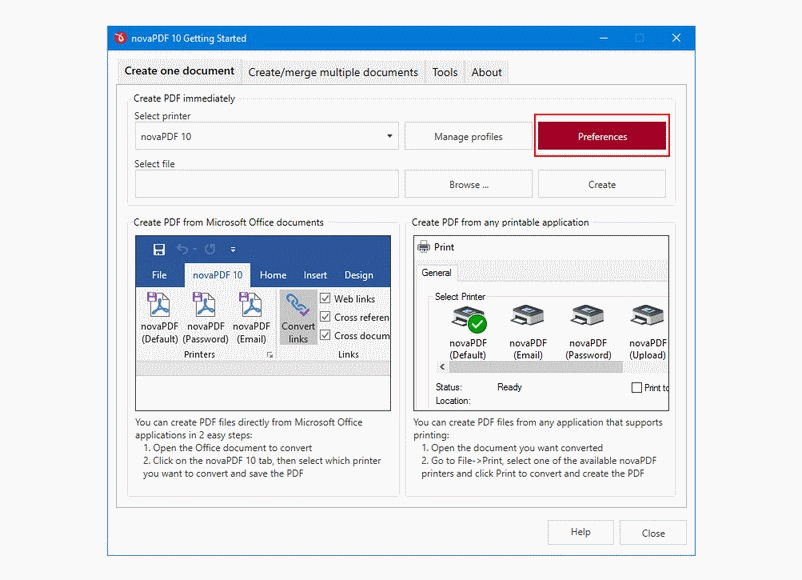
Task: Open Create/merge multiple documents tab
Action: (x=333, y=73)
